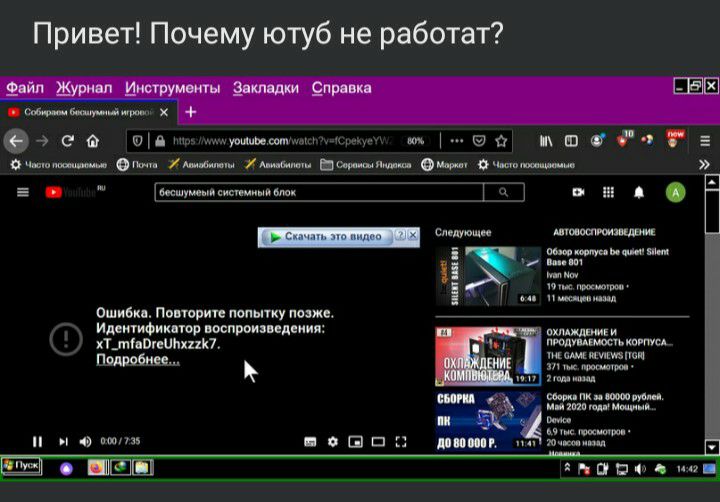Open the Маркет bookmark
Viewport: 720px width, 502px height.
pyautogui.click(x=444, y=164)
